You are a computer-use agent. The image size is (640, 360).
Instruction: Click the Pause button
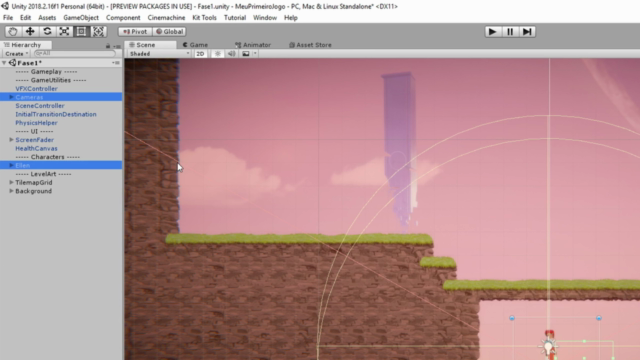510,31
